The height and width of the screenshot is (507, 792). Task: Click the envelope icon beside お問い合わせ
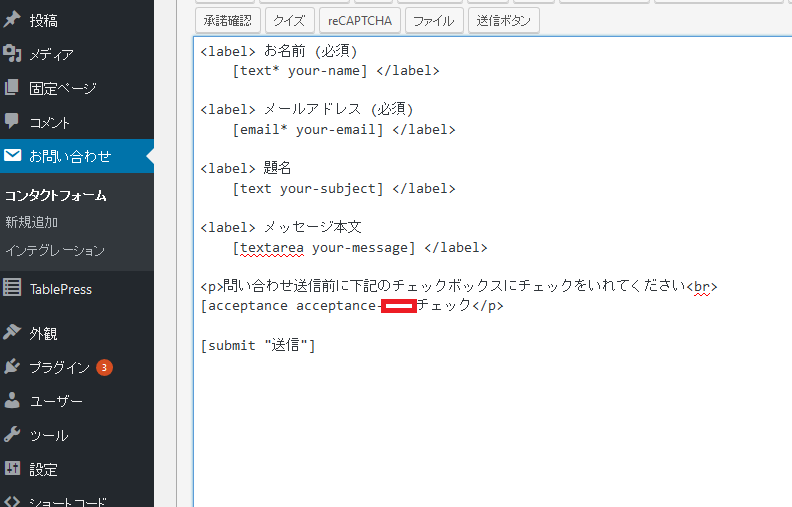(12, 156)
